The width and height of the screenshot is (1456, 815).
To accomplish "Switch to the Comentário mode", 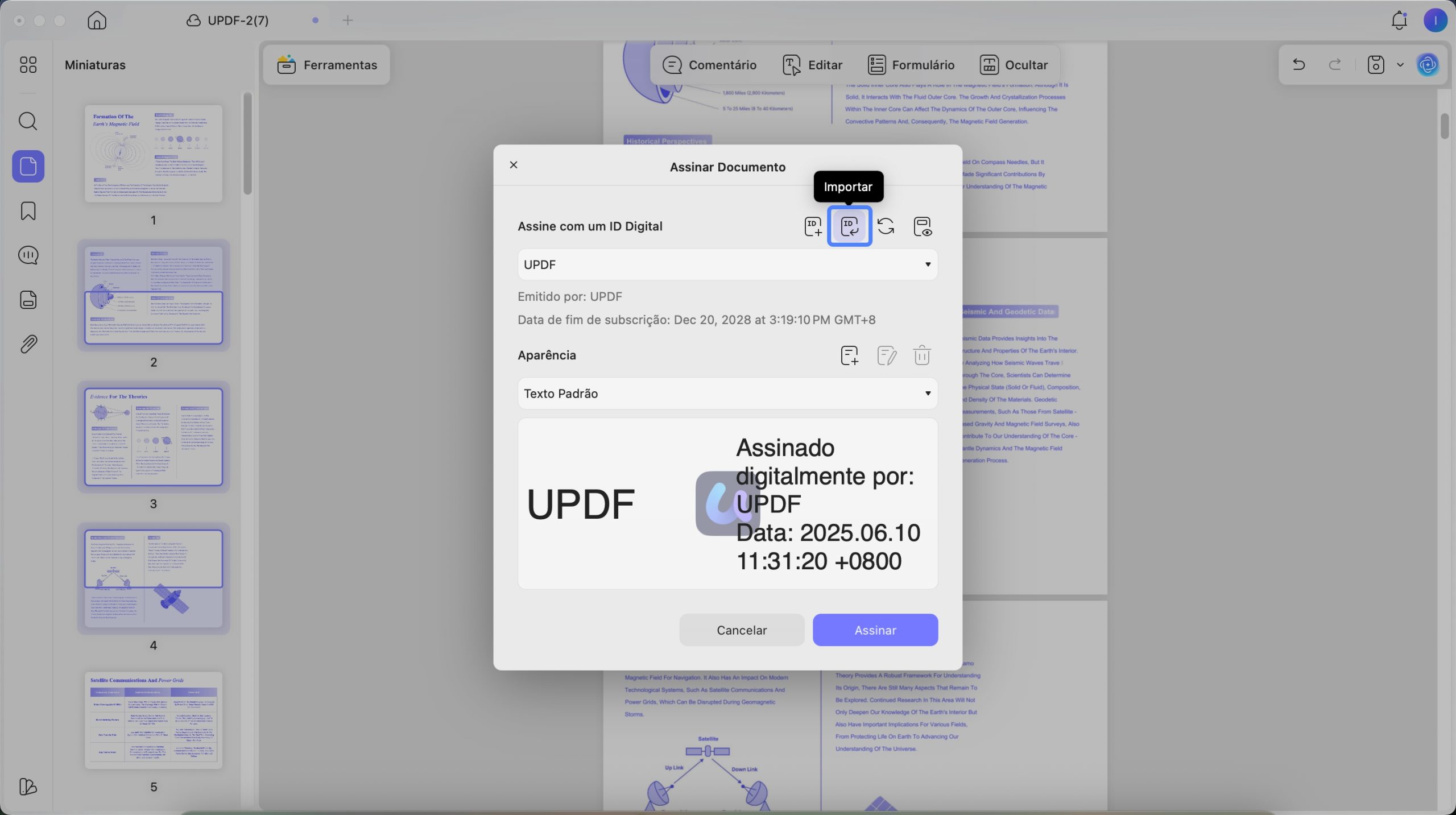I will (709, 65).
